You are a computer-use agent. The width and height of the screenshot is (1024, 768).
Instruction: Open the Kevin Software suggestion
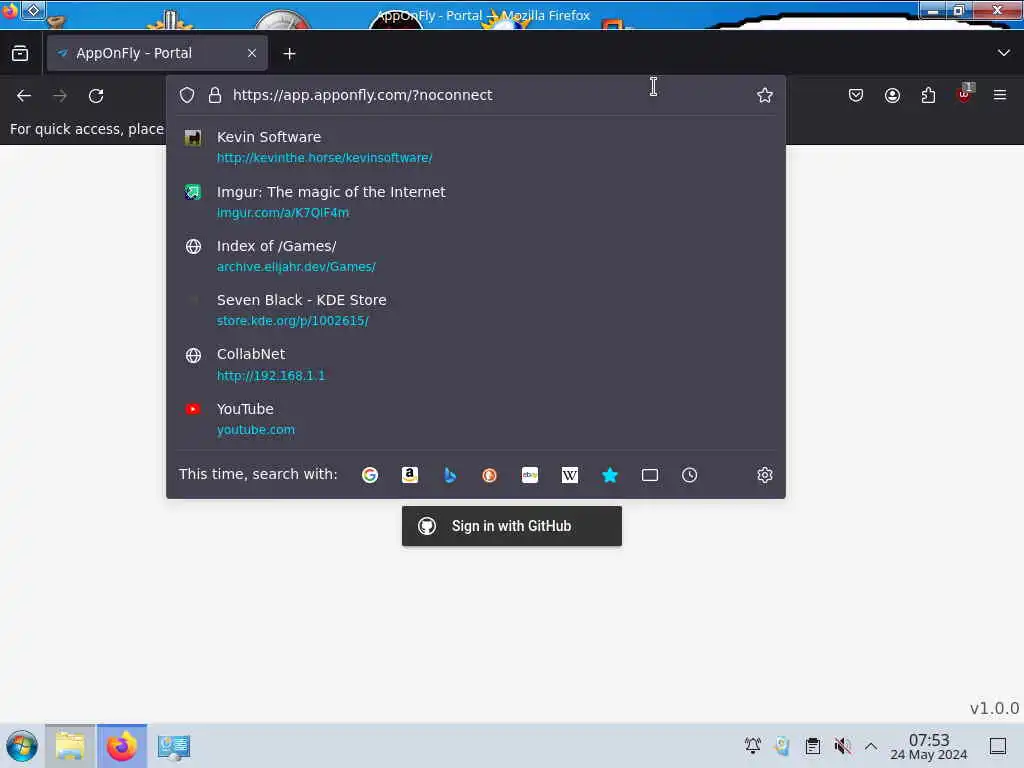[475, 147]
